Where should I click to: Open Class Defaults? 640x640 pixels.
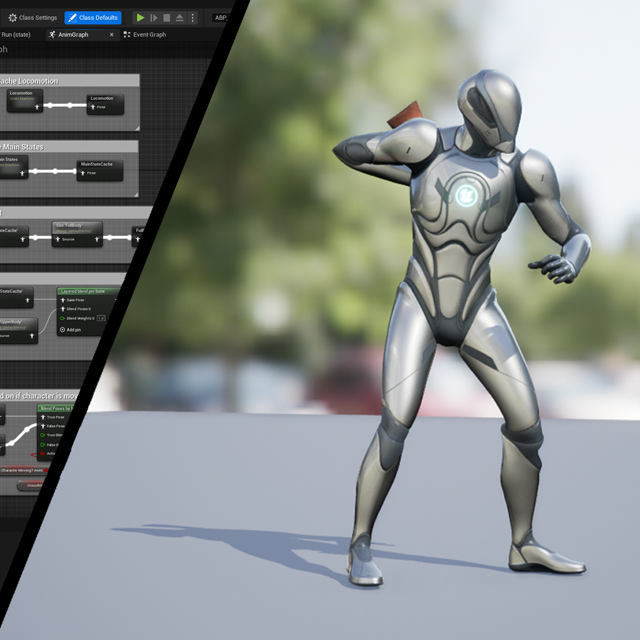click(93, 17)
